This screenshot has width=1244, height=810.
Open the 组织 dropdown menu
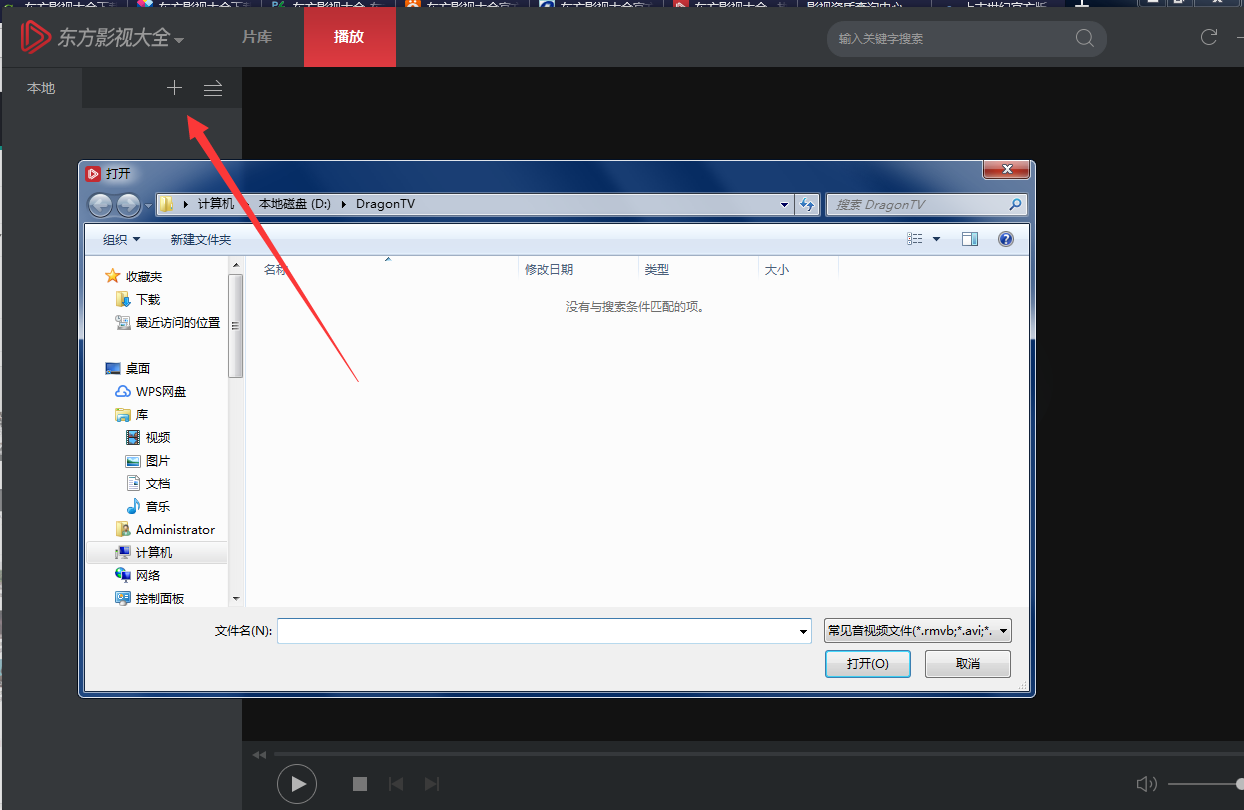point(121,240)
